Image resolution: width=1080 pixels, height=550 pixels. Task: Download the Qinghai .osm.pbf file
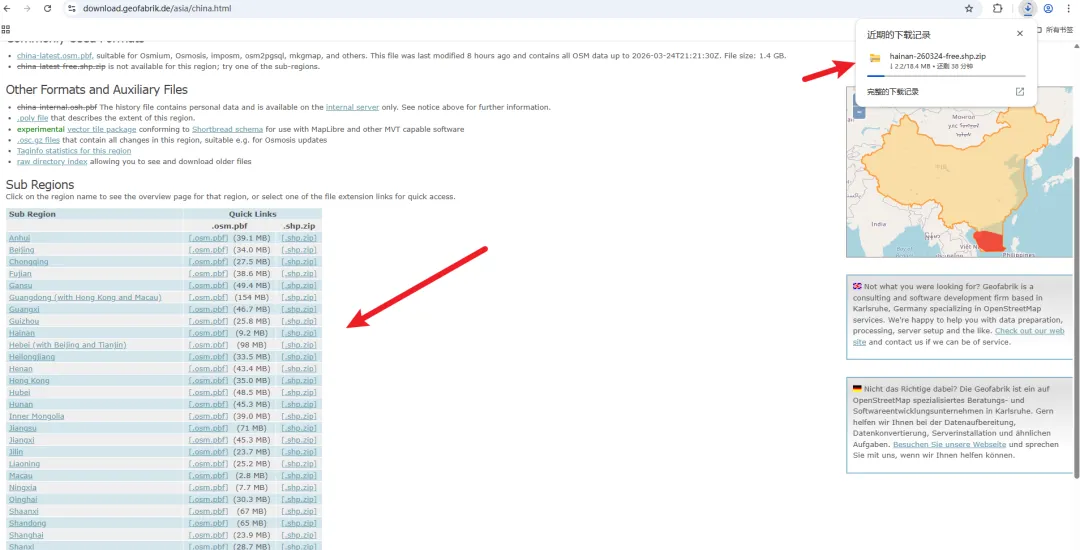click(x=208, y=500)
